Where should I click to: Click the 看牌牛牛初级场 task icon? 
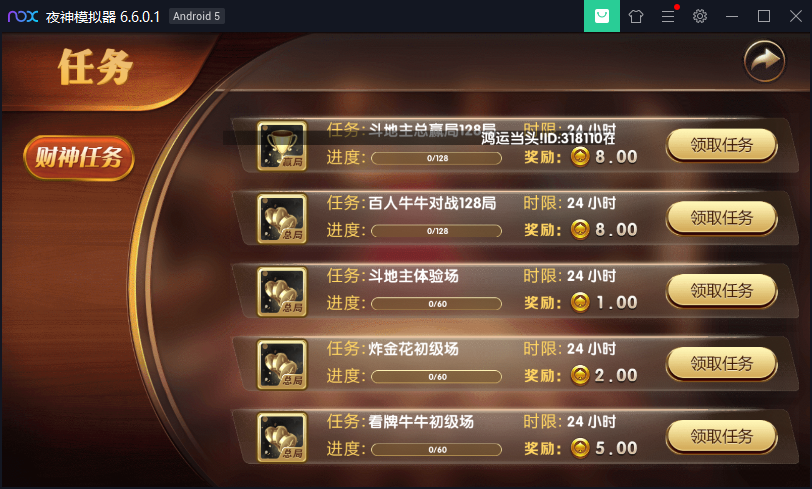click(282, 437)
